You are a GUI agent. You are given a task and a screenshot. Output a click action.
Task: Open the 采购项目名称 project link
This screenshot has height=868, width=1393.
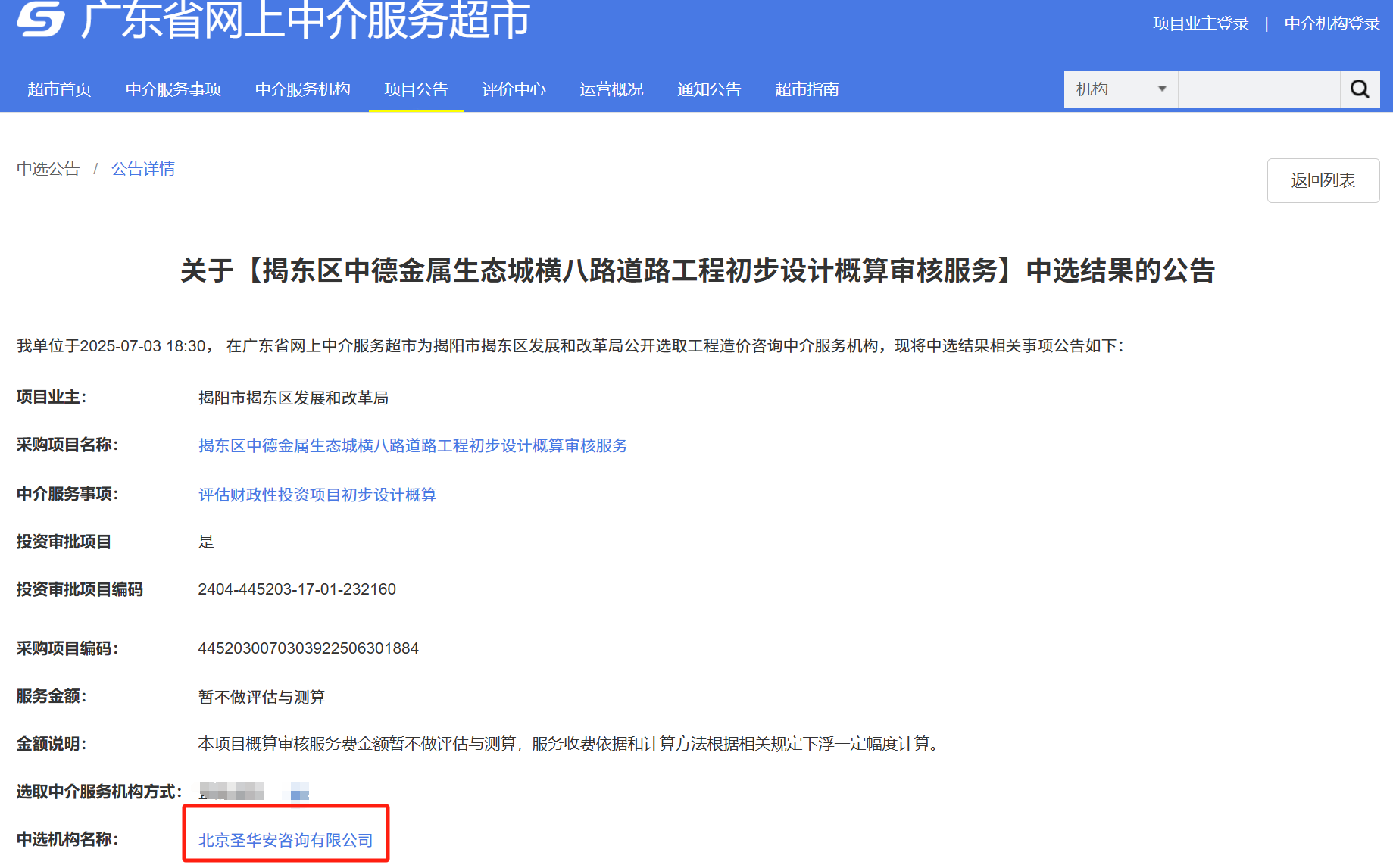tap(413, 445)
